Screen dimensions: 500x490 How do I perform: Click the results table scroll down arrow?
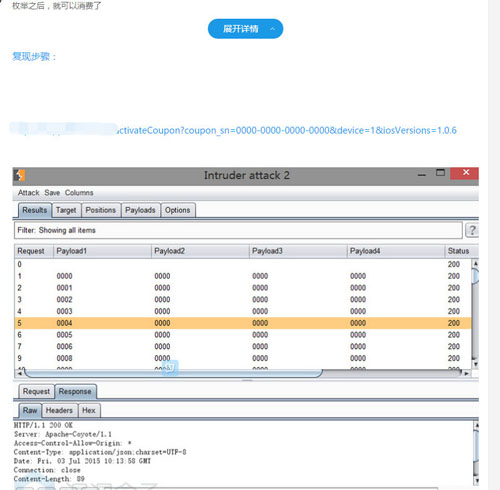point(476,364)
